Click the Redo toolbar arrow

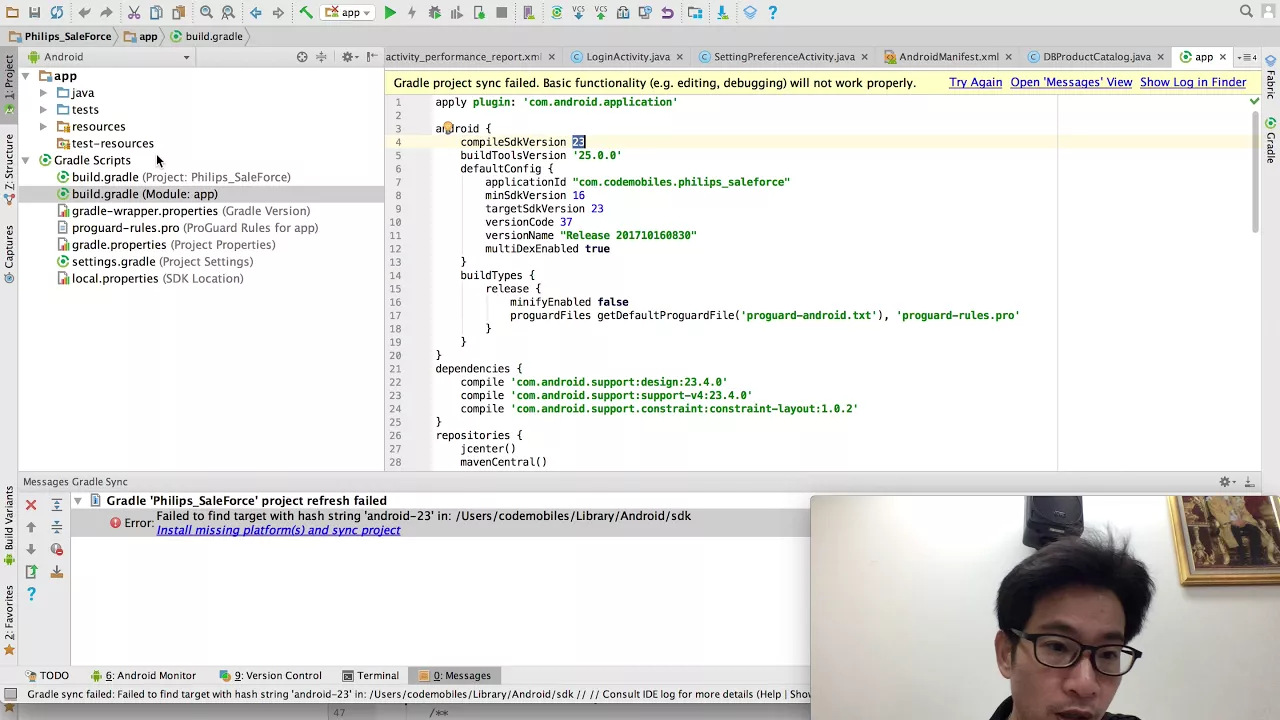click(106, 13)
